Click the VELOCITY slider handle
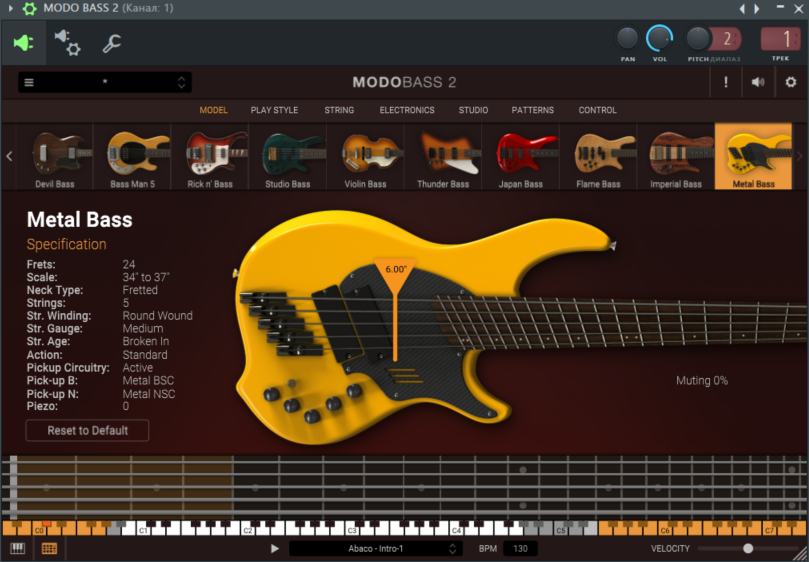Image resolution: width=809 pixels, height=562 pixels. coord(748,548)
